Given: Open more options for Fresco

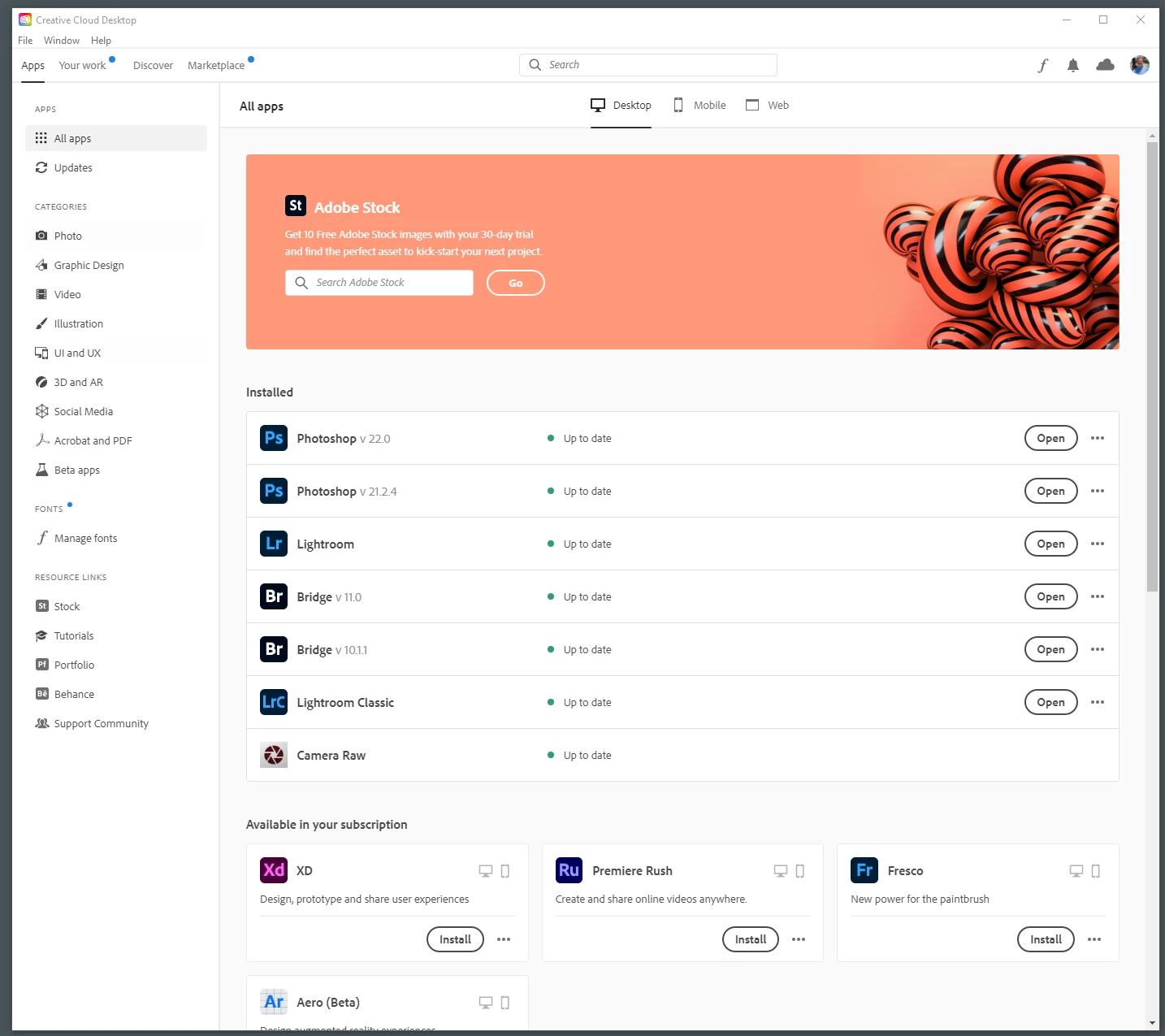Looking at the screenshot, I should [1094, 939].
